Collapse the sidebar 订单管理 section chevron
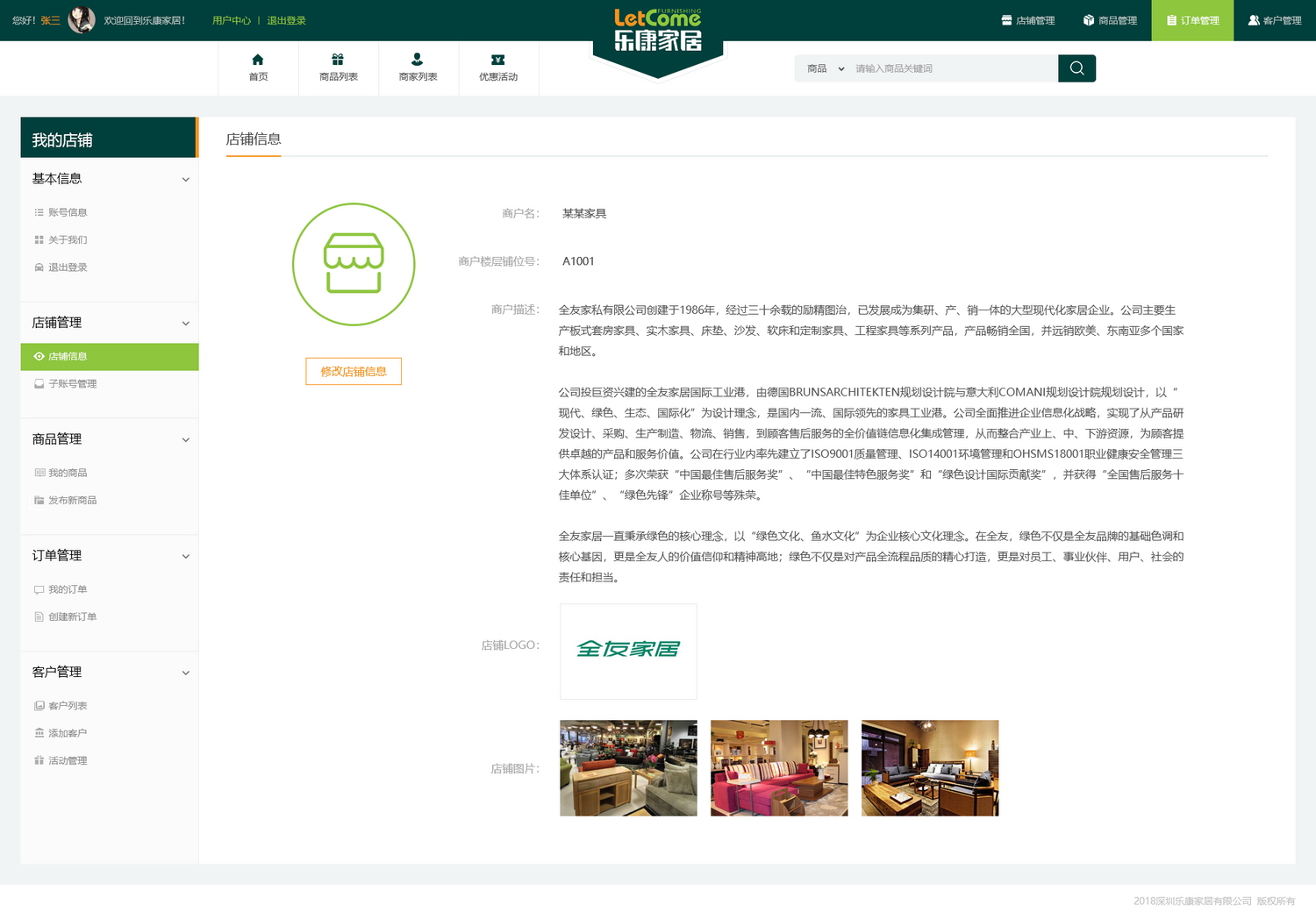1316x919 pixels. tap(185, 557)
